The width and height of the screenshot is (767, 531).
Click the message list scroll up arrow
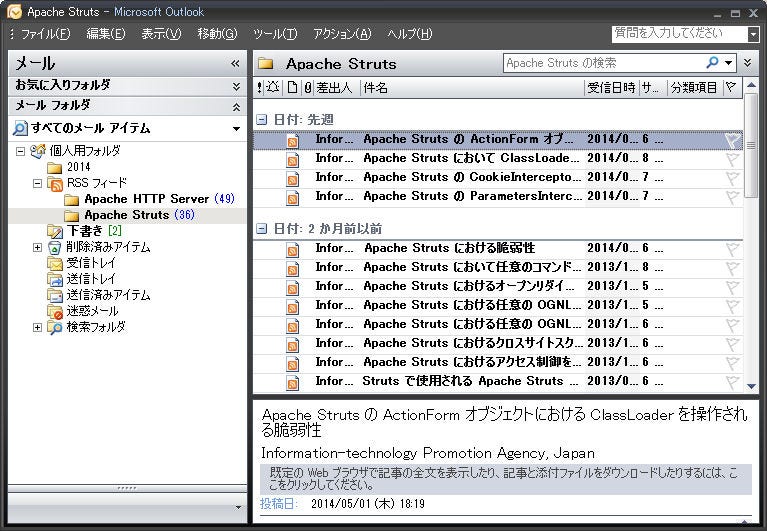[751, 85]
